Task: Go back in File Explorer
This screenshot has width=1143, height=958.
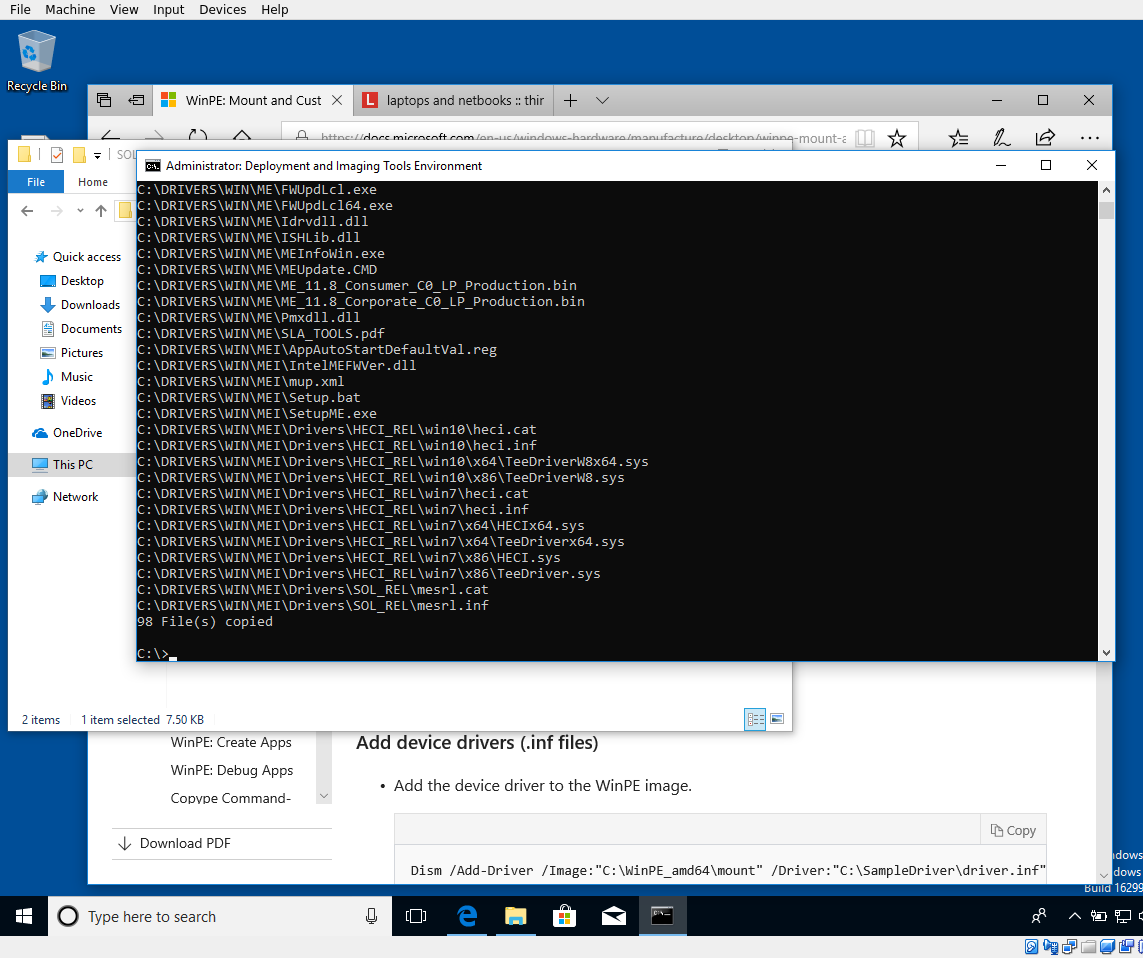Action: pos(28,211)
